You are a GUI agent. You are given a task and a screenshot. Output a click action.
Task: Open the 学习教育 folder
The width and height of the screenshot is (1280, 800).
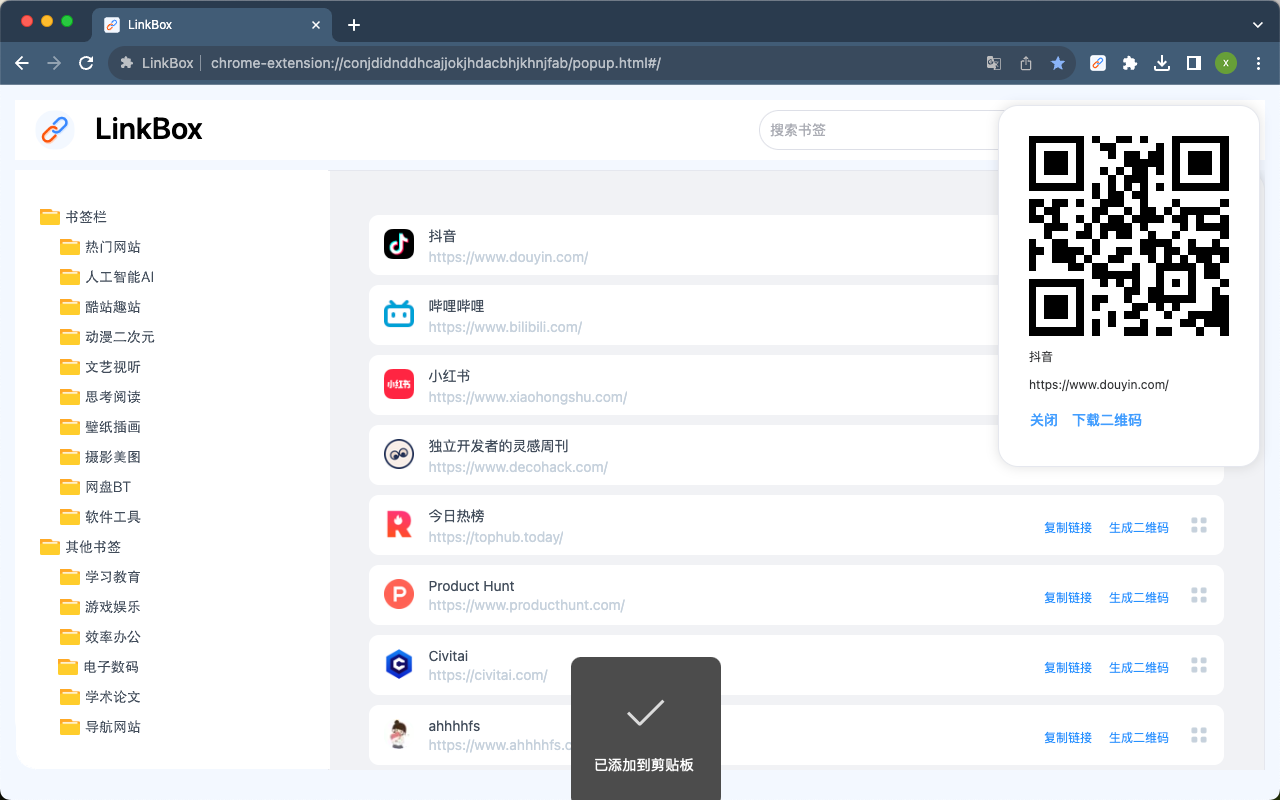click(100, 576)
